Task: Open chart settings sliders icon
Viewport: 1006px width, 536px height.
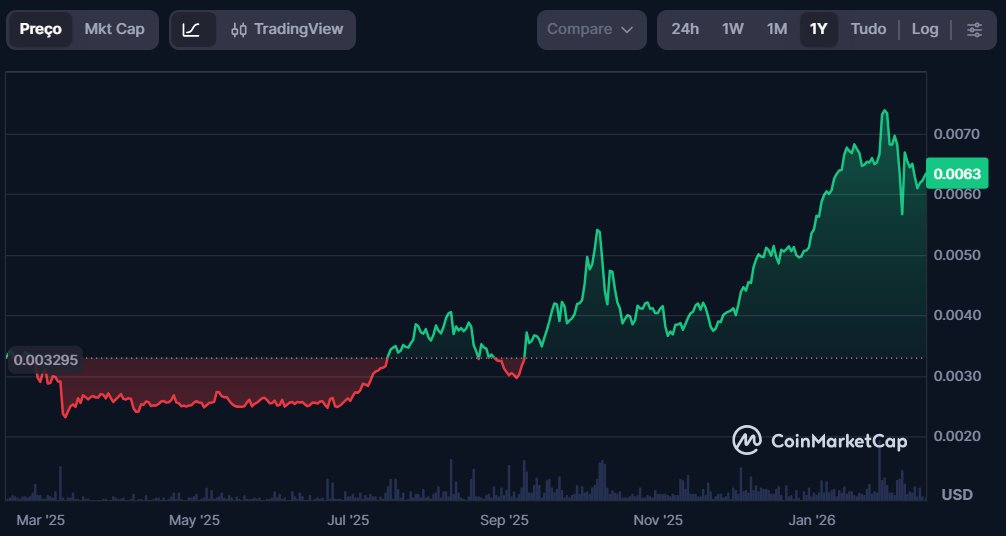Action: (974, 30)
